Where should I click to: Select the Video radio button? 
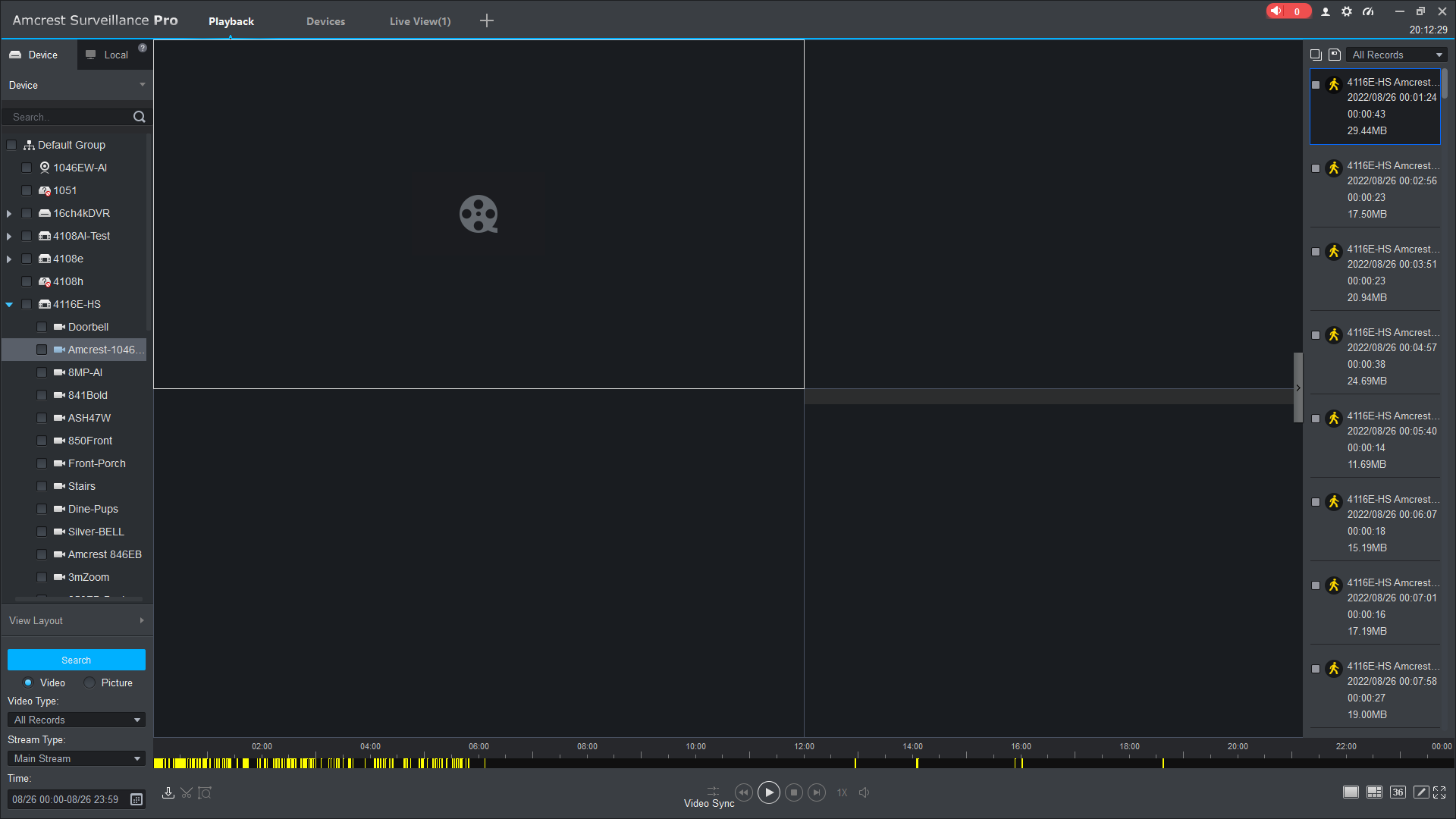(28, 682)
